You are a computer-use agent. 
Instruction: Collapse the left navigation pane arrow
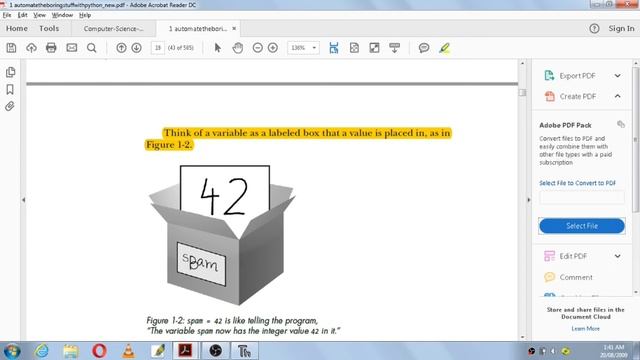click(x=23, y=200)
